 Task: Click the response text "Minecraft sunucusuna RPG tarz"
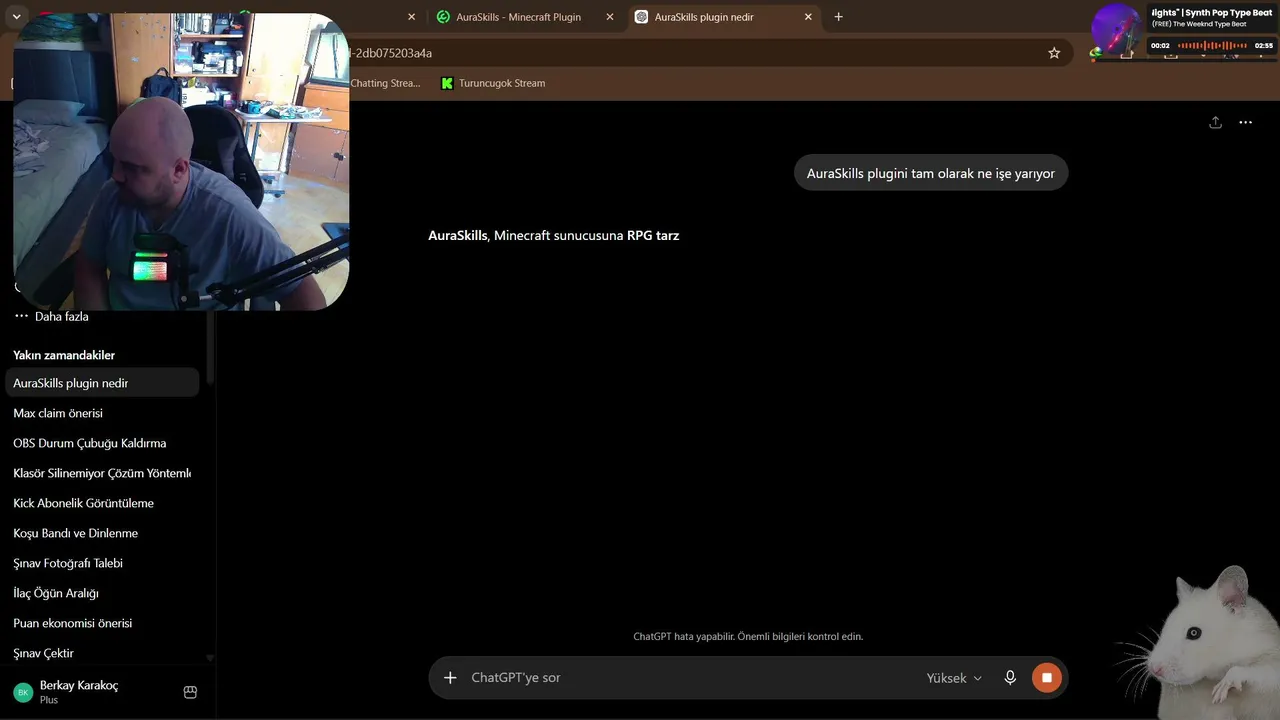pos(587,236)
